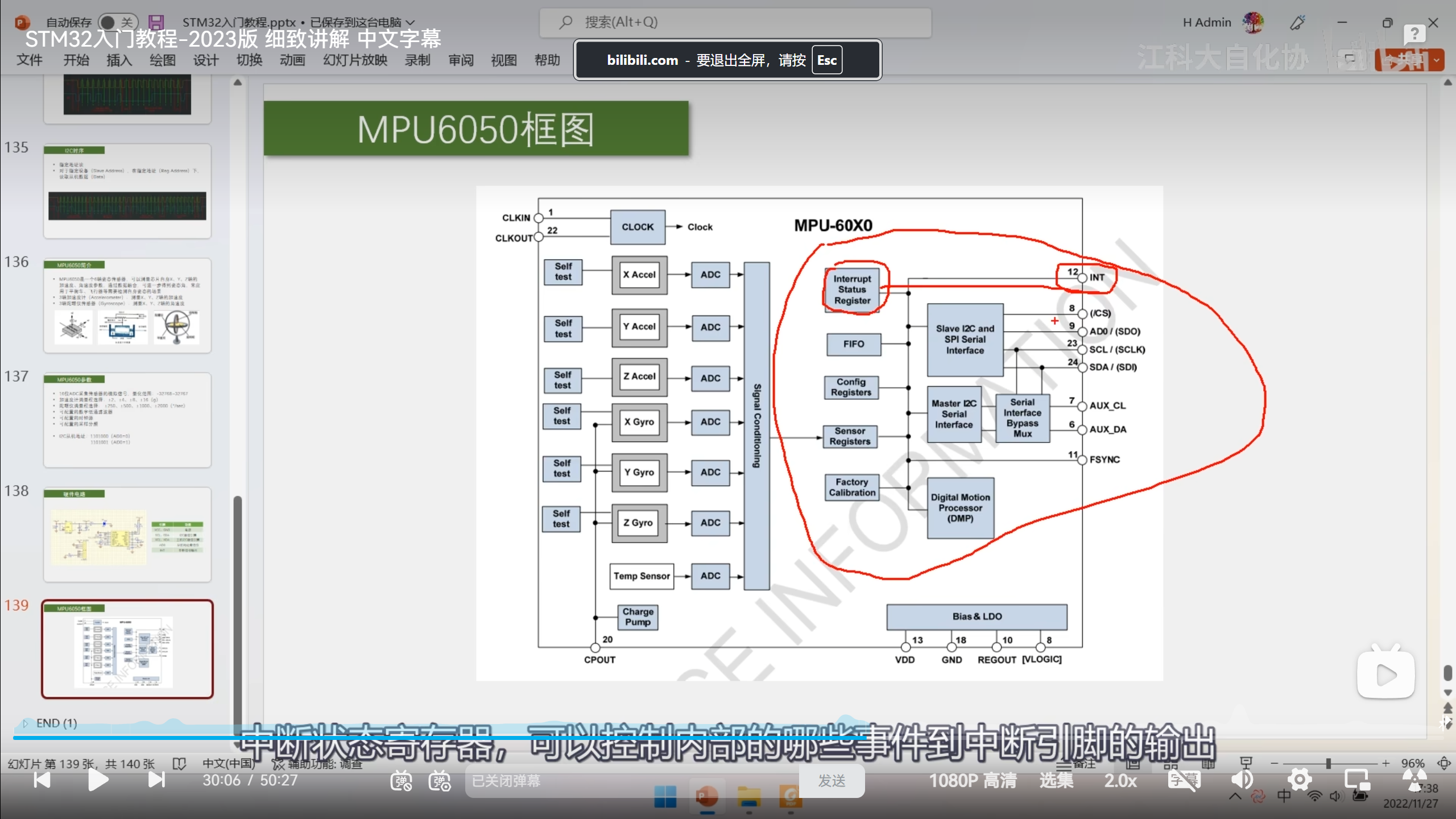Screen dimensions: 1456x819
Task: Open the 1080P quality selector
Action: [973, 780]
